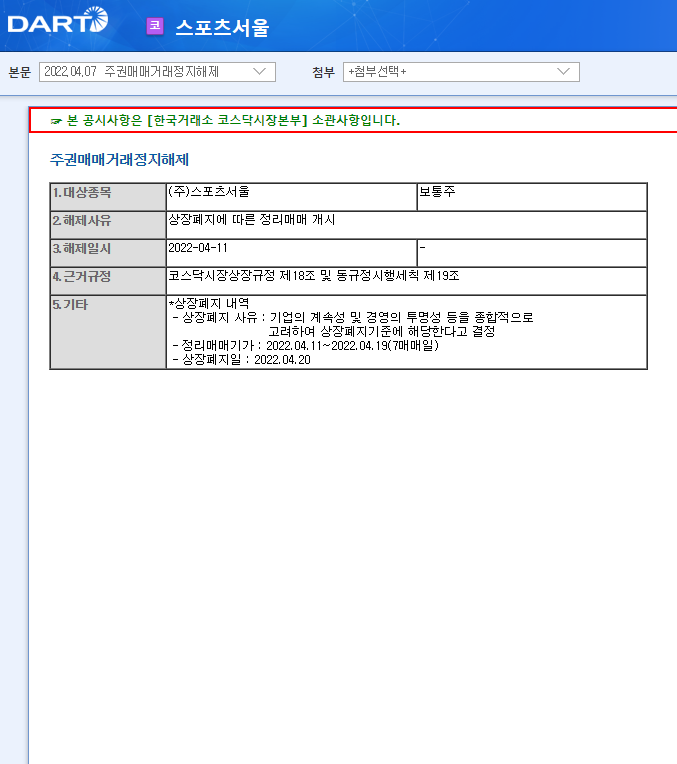Viewport: 677px width, 764px height.
Task: Click the 스포츠서울 company name header
Action: pos(222,27)
